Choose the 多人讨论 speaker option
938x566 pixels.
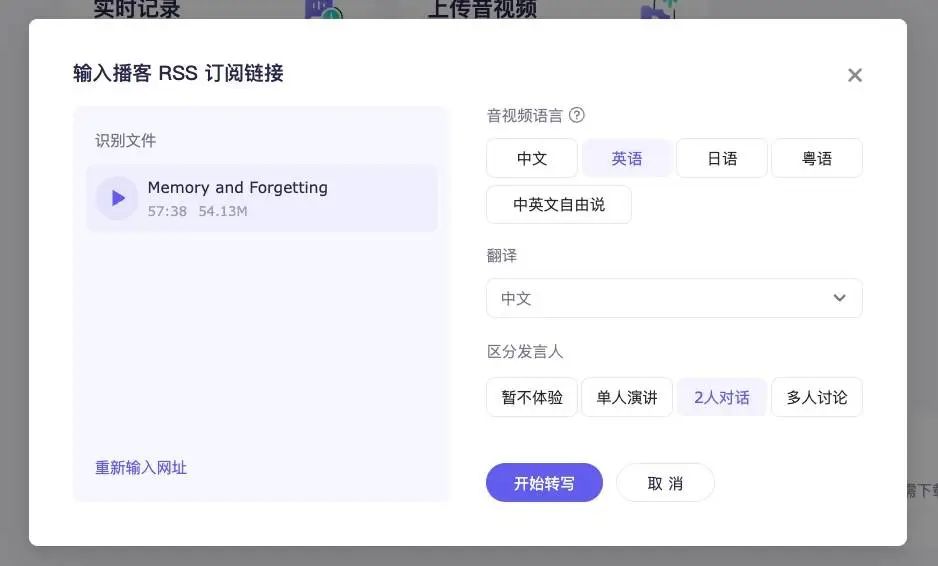pyautogui.click(x=816, y=397)
